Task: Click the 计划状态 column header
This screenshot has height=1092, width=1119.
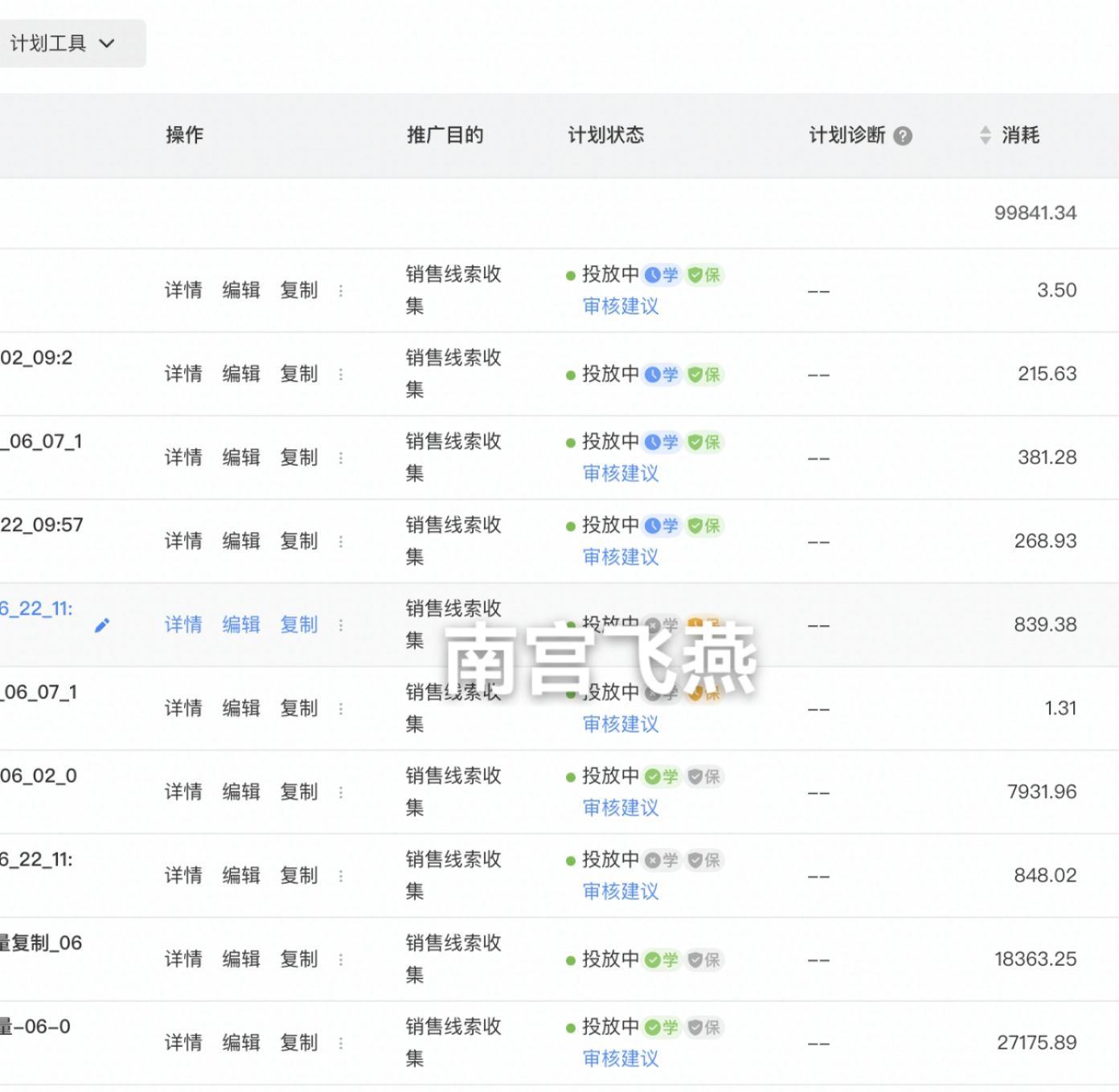Action: coord(605,135)
